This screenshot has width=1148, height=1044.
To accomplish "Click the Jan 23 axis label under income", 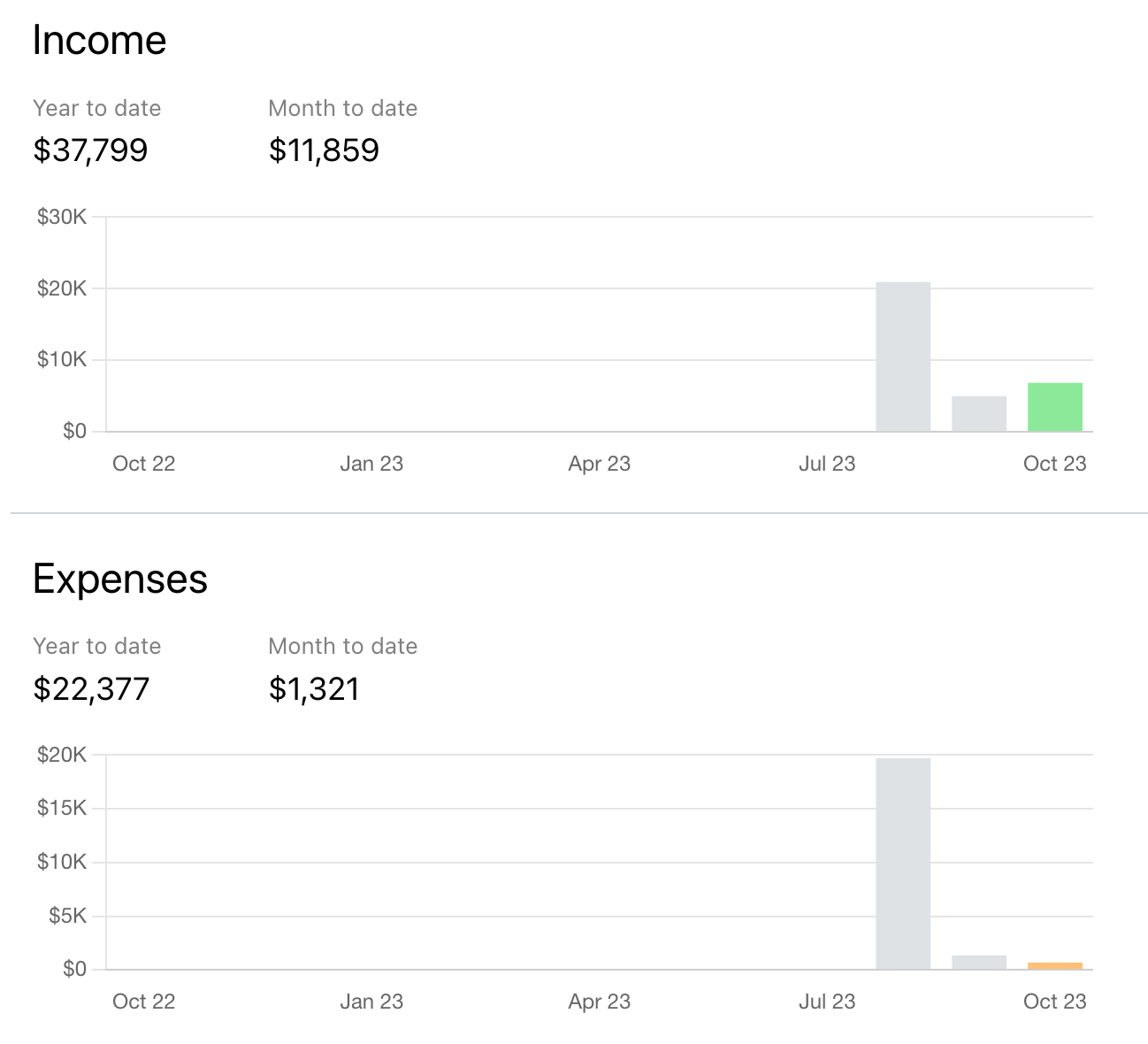I will [x=371, y=463].
